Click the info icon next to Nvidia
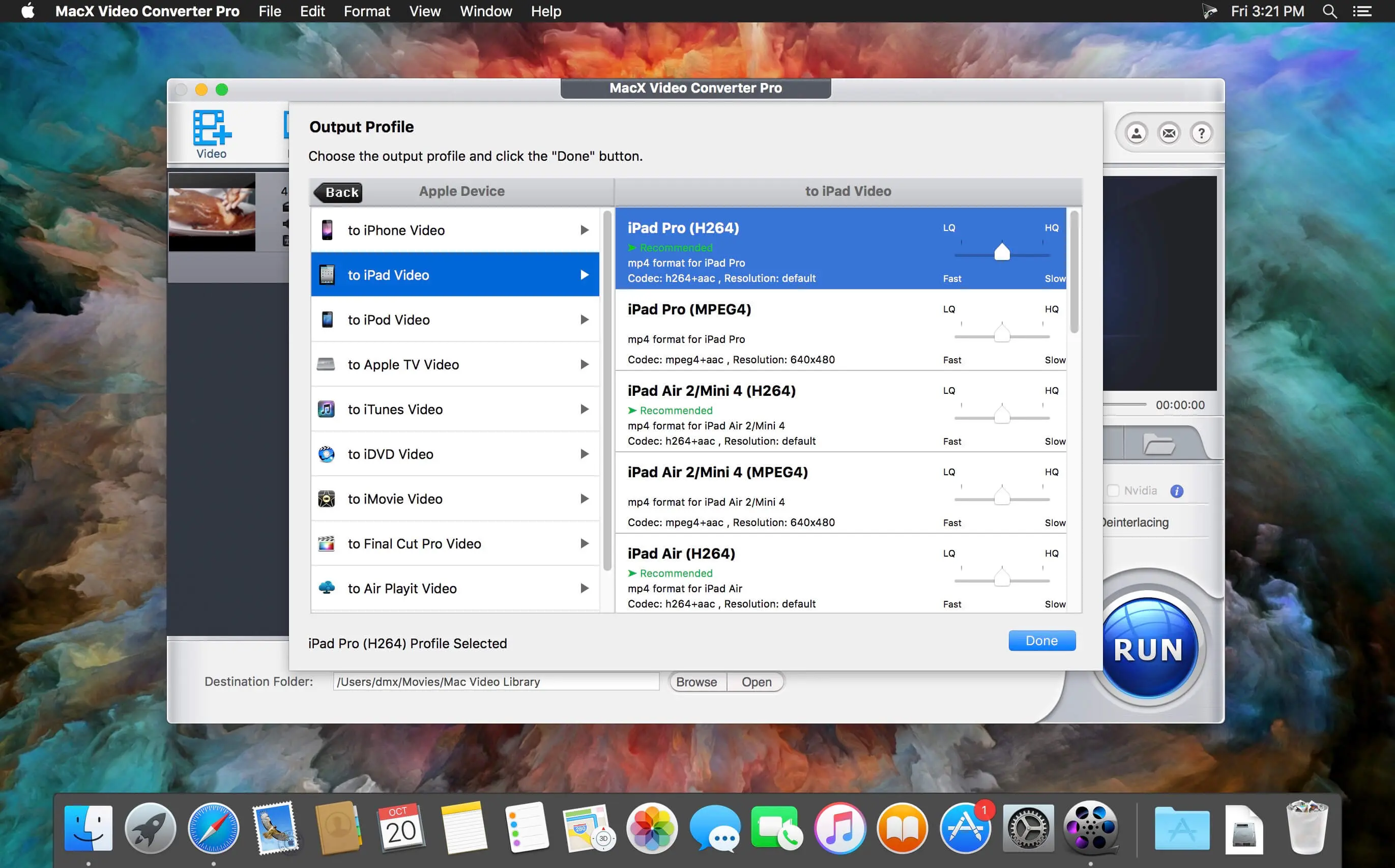The width and height of the screenshot is (1395, 868). pos(1177,491)
